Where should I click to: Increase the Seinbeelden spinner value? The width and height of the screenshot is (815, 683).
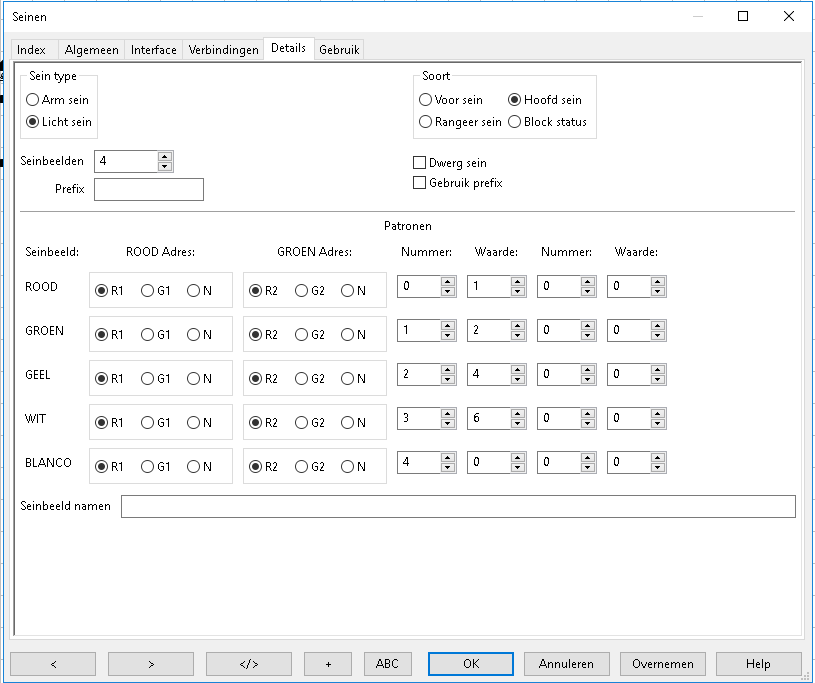click(165, 156)
